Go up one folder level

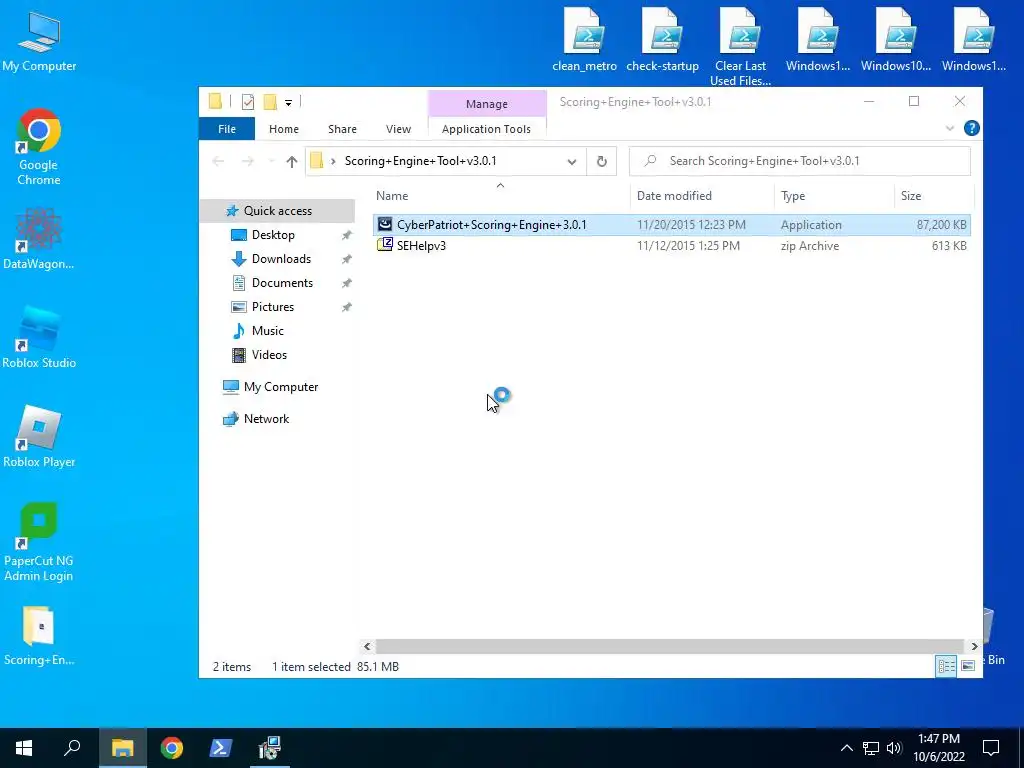(292, 161)
